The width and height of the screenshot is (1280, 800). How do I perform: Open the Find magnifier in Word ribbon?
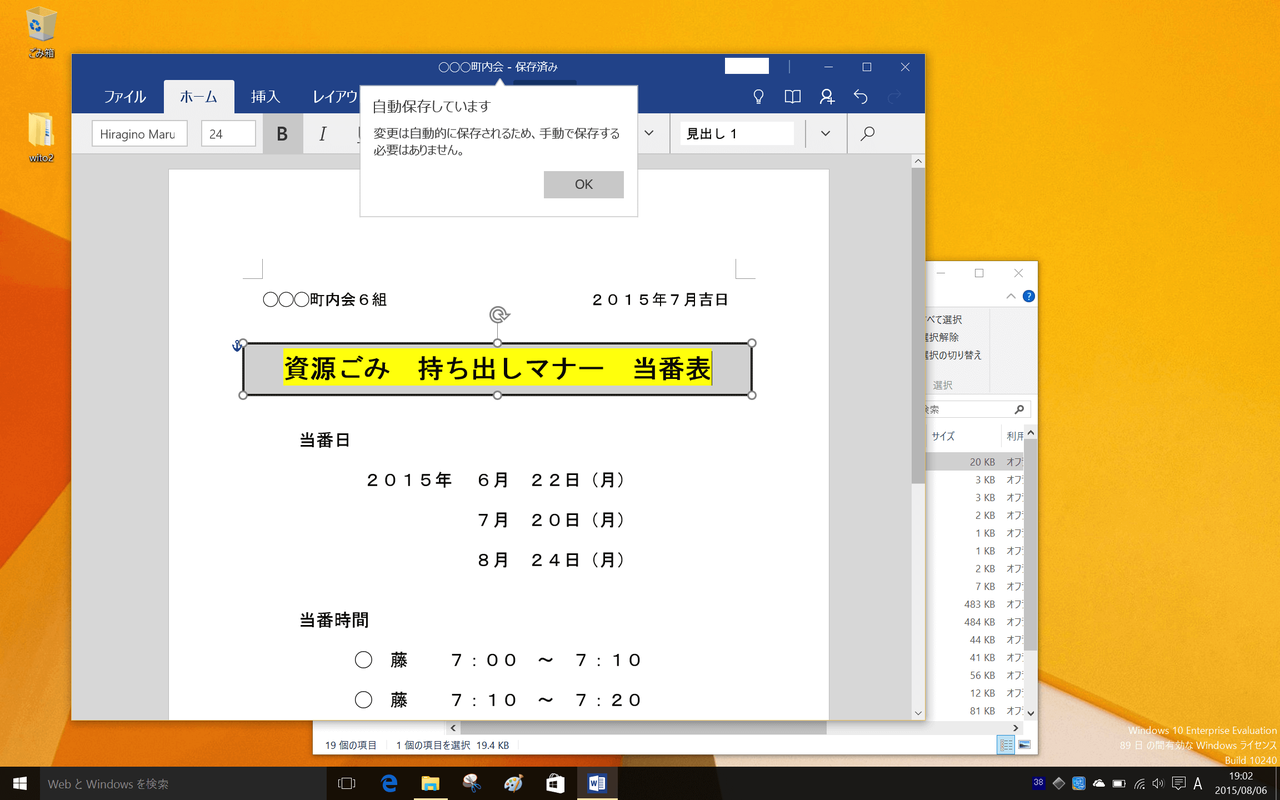pos(868,134)
